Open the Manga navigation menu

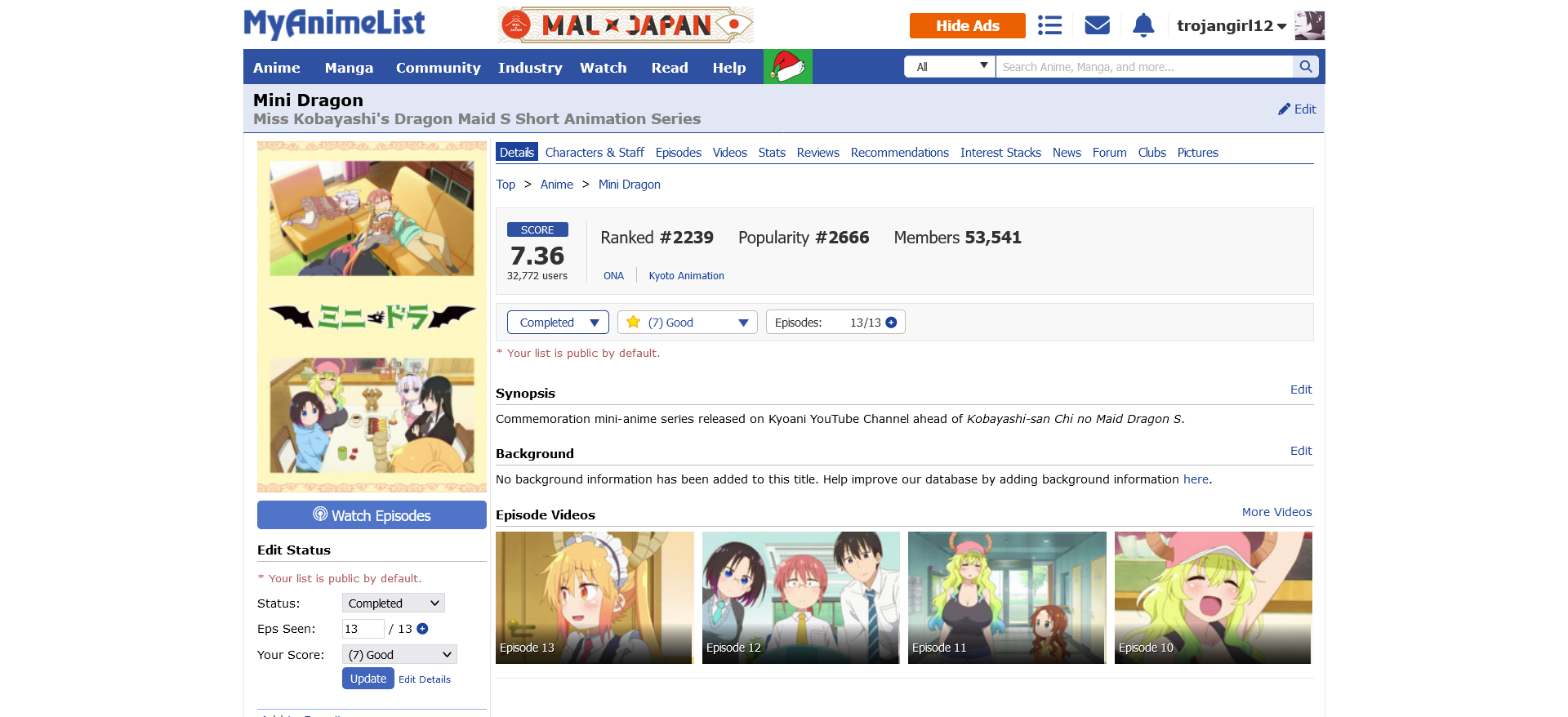(x=349, y=68)
